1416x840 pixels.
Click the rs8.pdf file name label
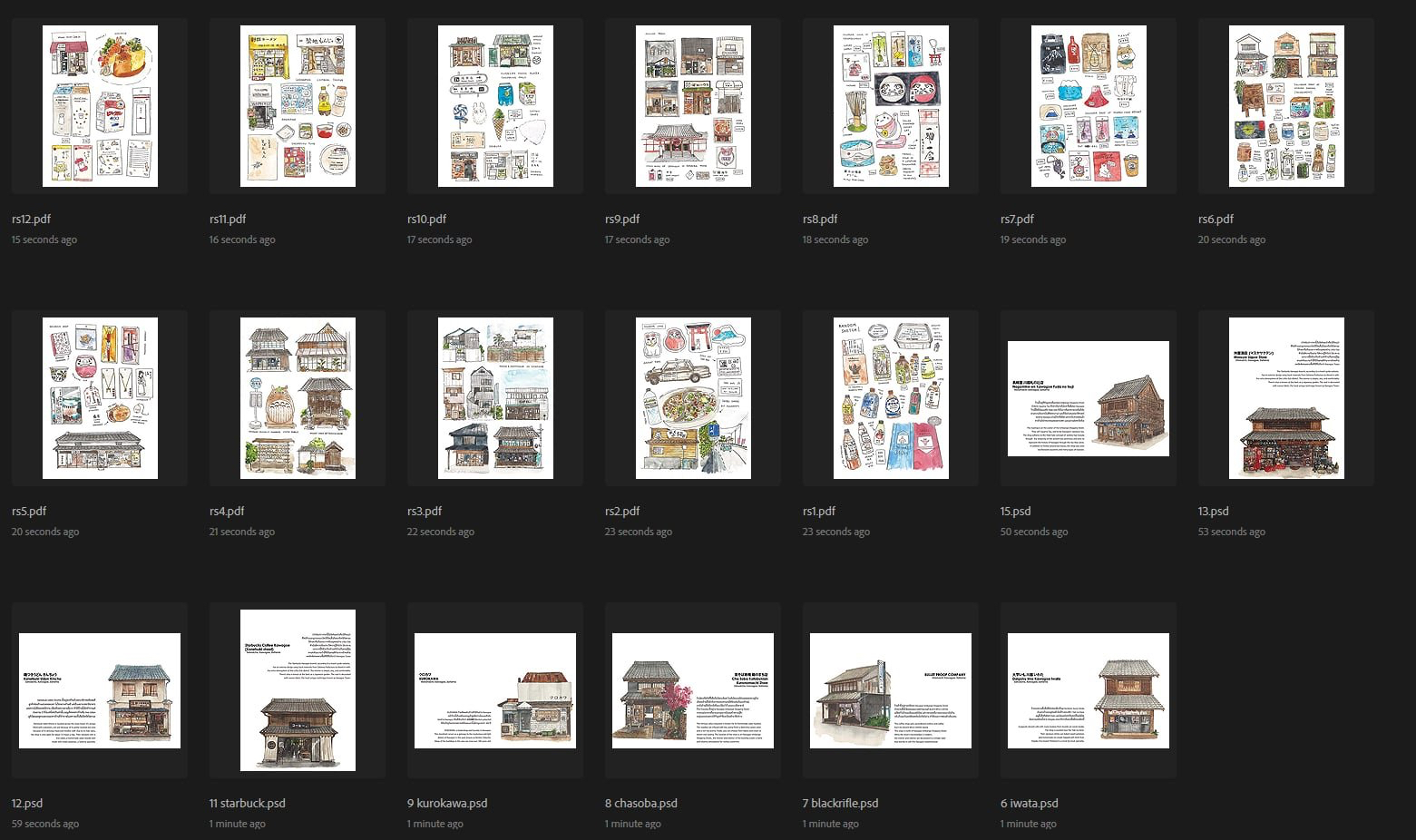pyautogui.click(x=819, y=219)
